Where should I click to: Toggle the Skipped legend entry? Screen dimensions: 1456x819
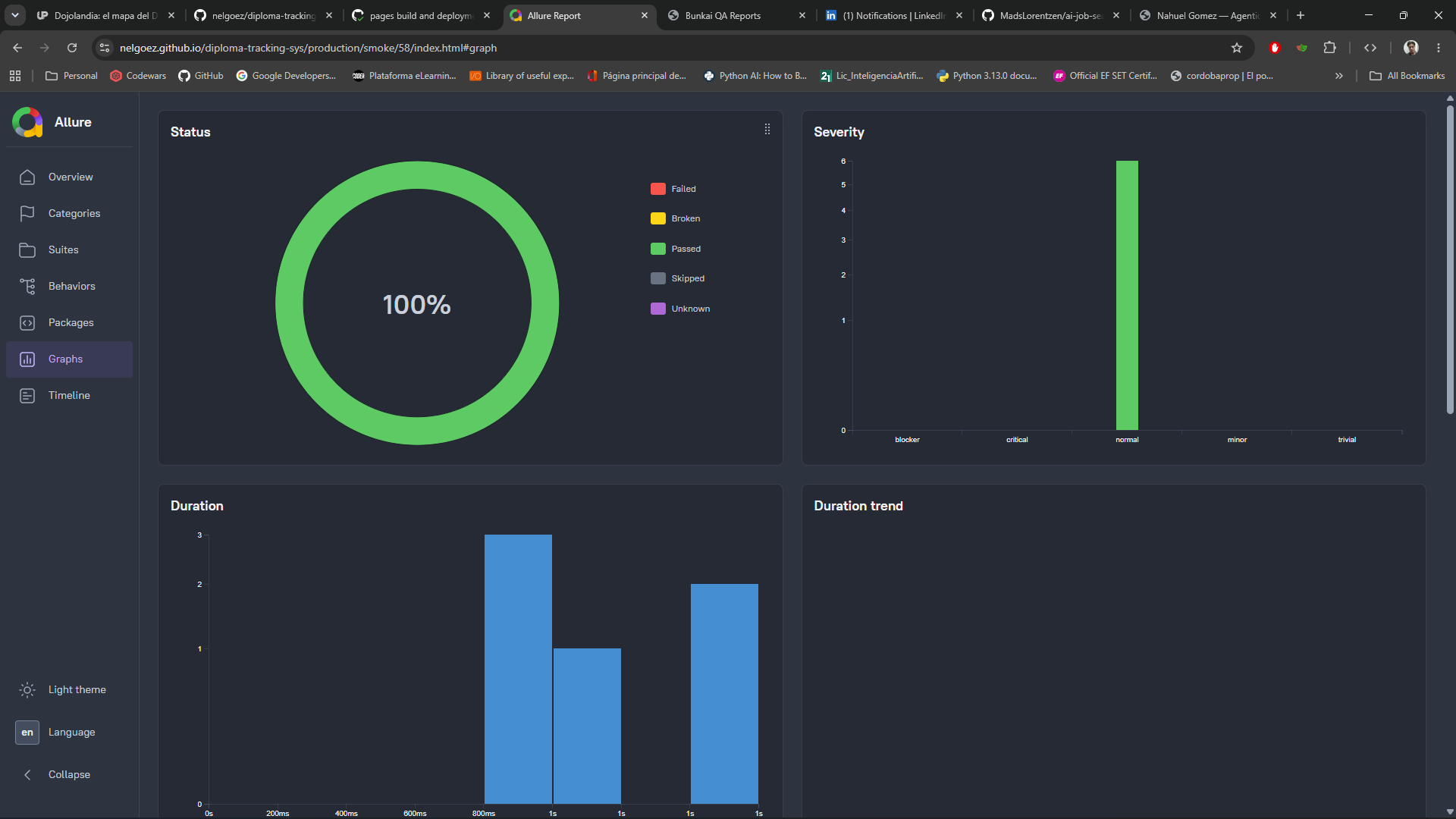(x=678, y=278)
